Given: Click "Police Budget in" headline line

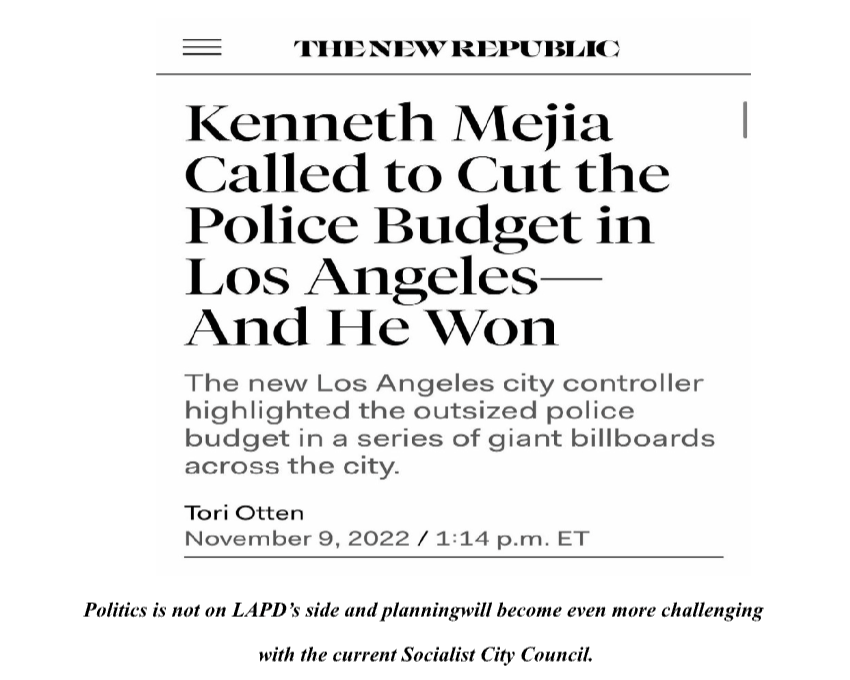Looking at the screenshot, I should click(x=419, y=226).
